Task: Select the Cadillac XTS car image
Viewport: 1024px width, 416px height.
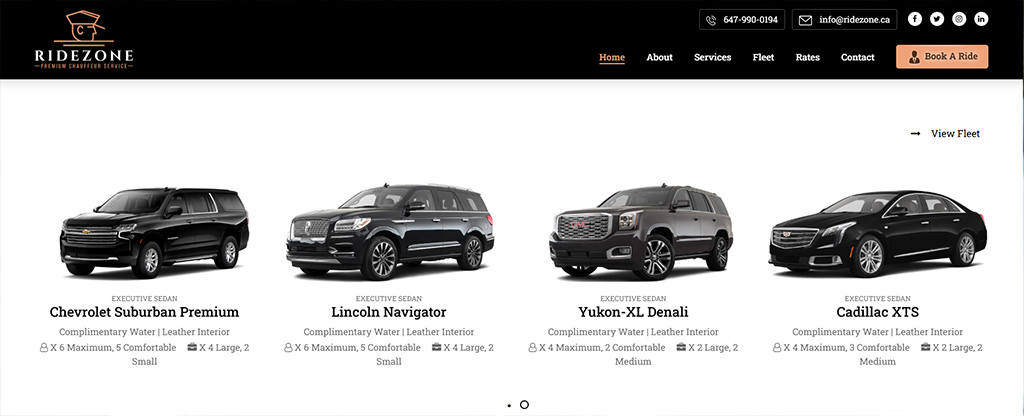Action: pyautogui.click(x=878, y=234)
